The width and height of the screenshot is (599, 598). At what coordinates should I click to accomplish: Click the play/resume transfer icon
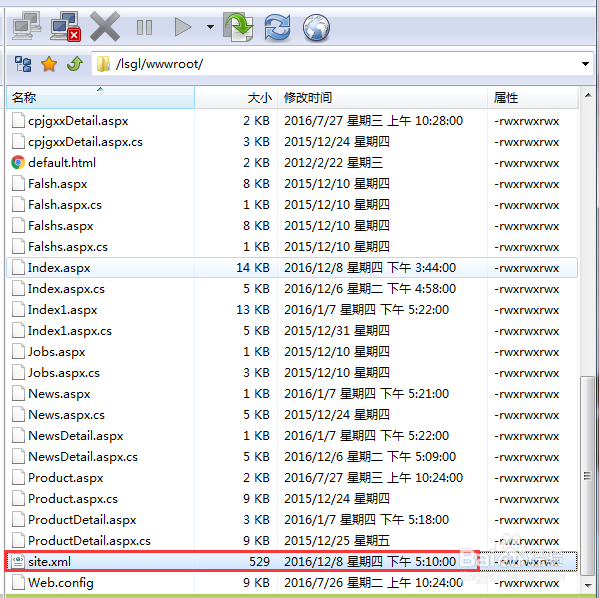(183, 27)
